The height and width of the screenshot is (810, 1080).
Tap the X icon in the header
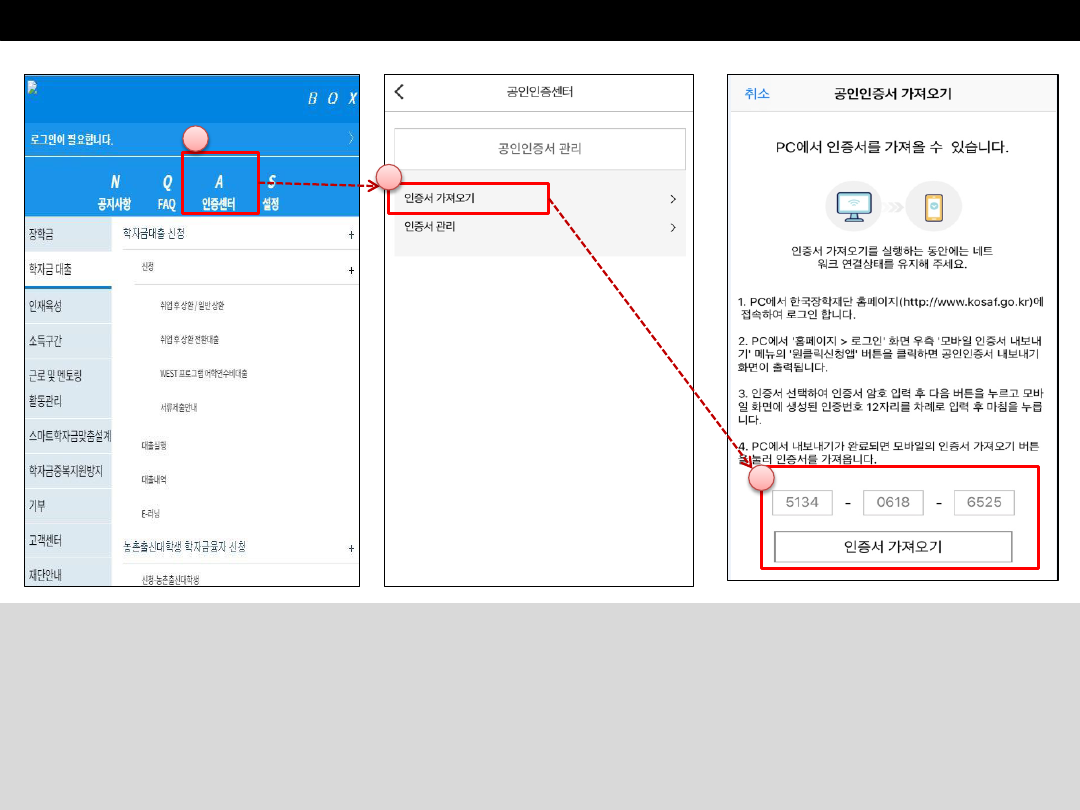pyautogui.click(x=352, y=98)
